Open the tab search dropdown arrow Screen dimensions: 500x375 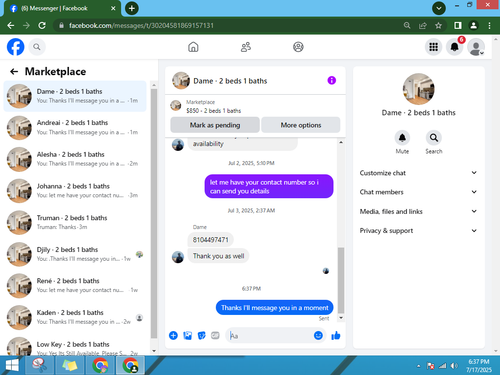point(439,8)
